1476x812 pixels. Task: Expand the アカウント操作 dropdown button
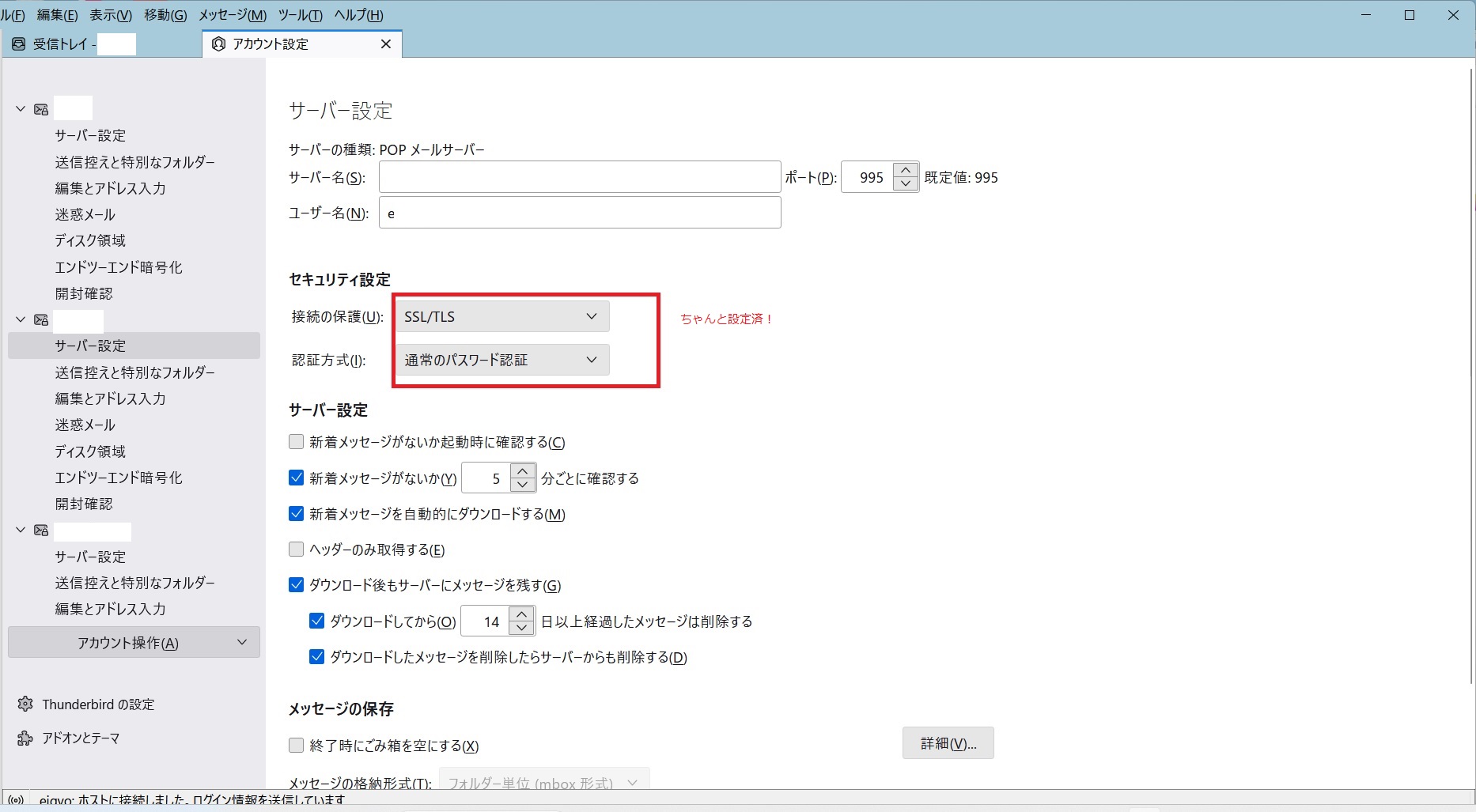(134, 643)
